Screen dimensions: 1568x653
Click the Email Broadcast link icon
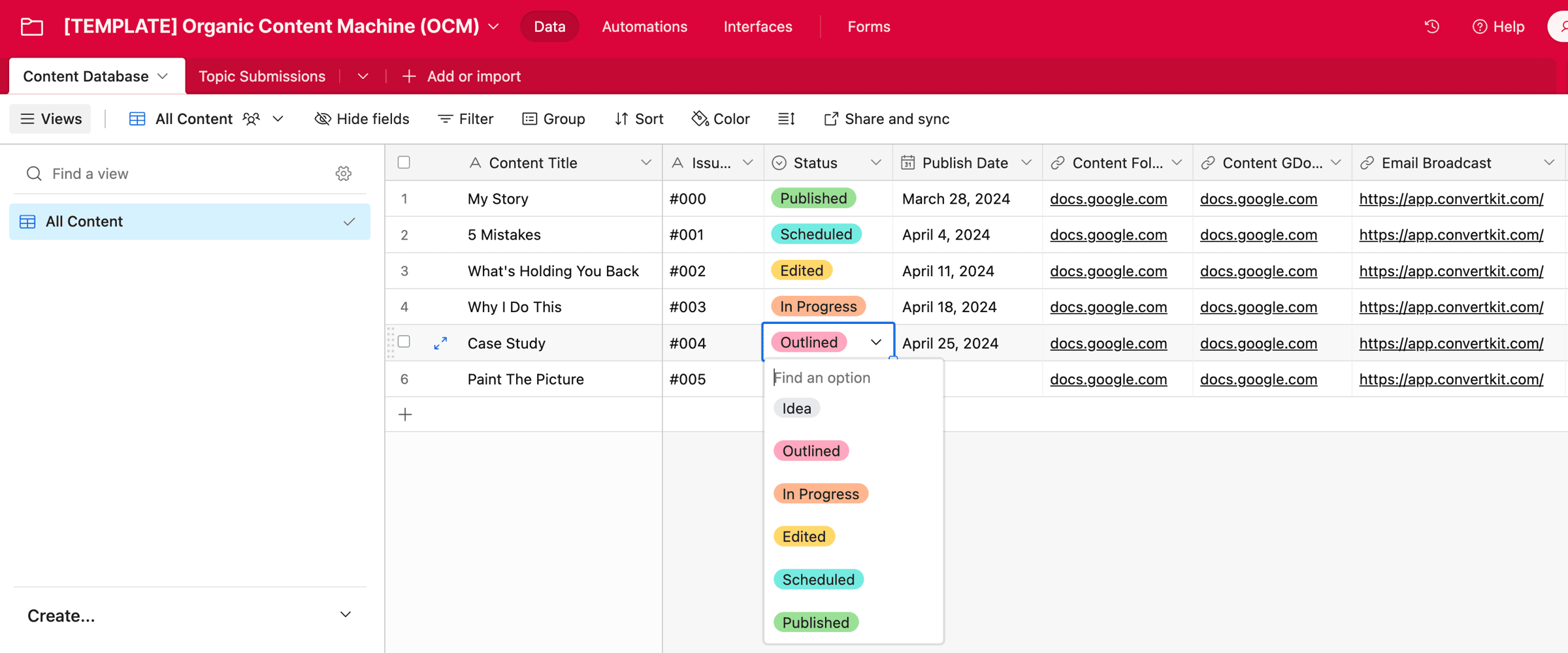coord(1367,163)
